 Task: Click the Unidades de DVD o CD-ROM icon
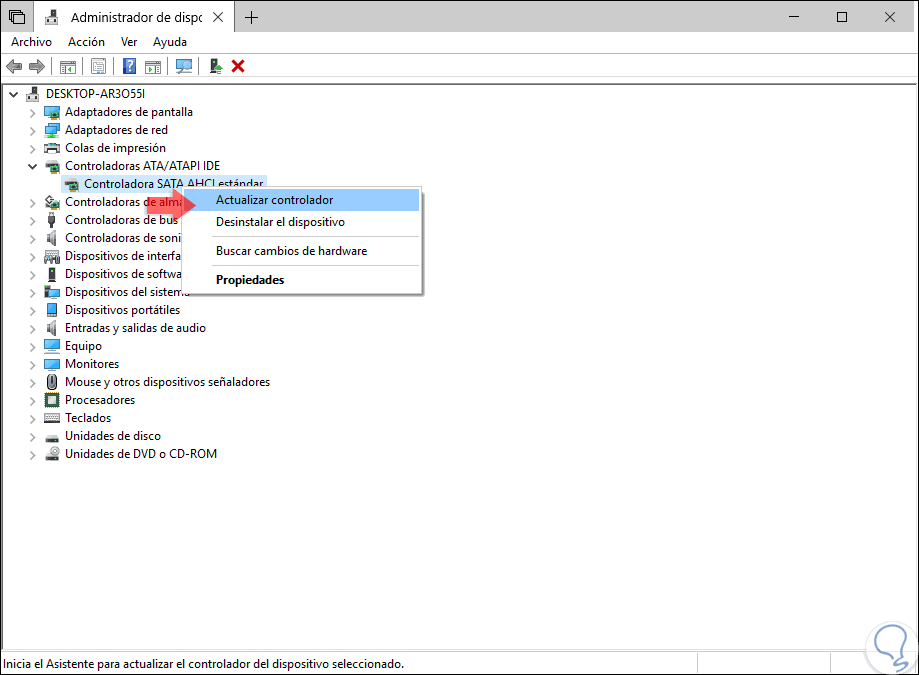pos(52,454)
